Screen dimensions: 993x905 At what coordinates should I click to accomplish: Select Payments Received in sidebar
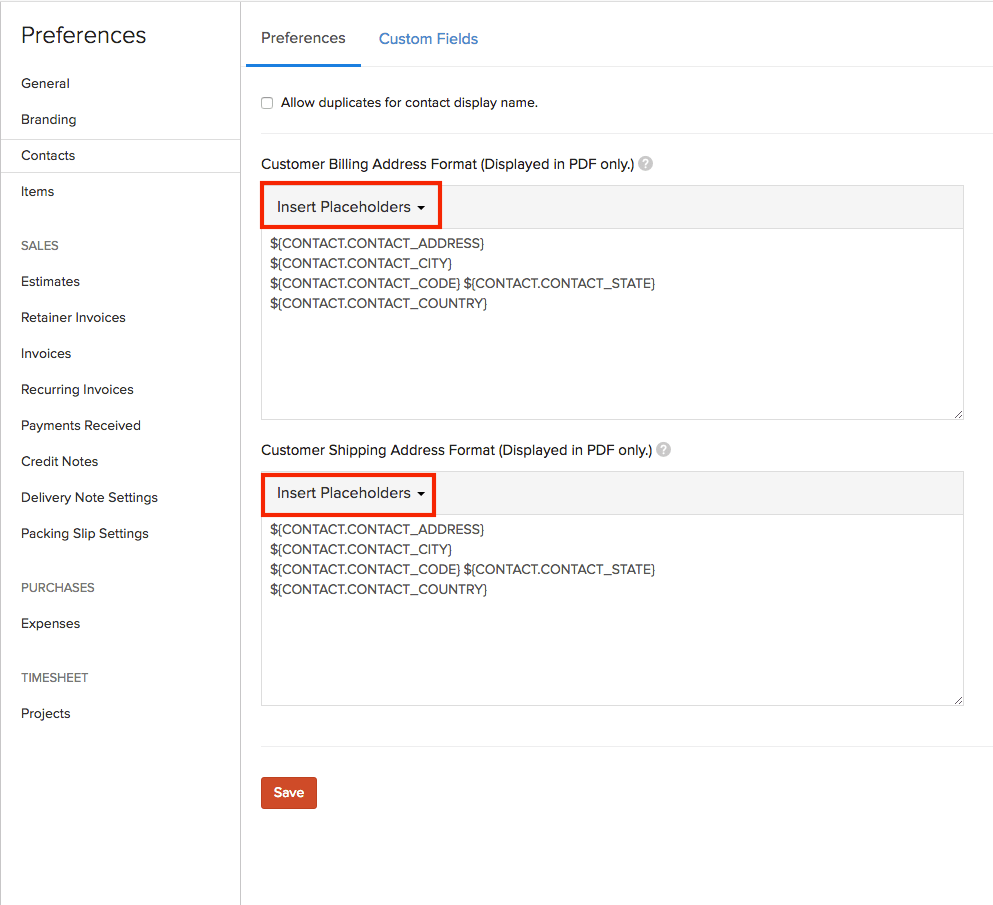click(80, 426)
